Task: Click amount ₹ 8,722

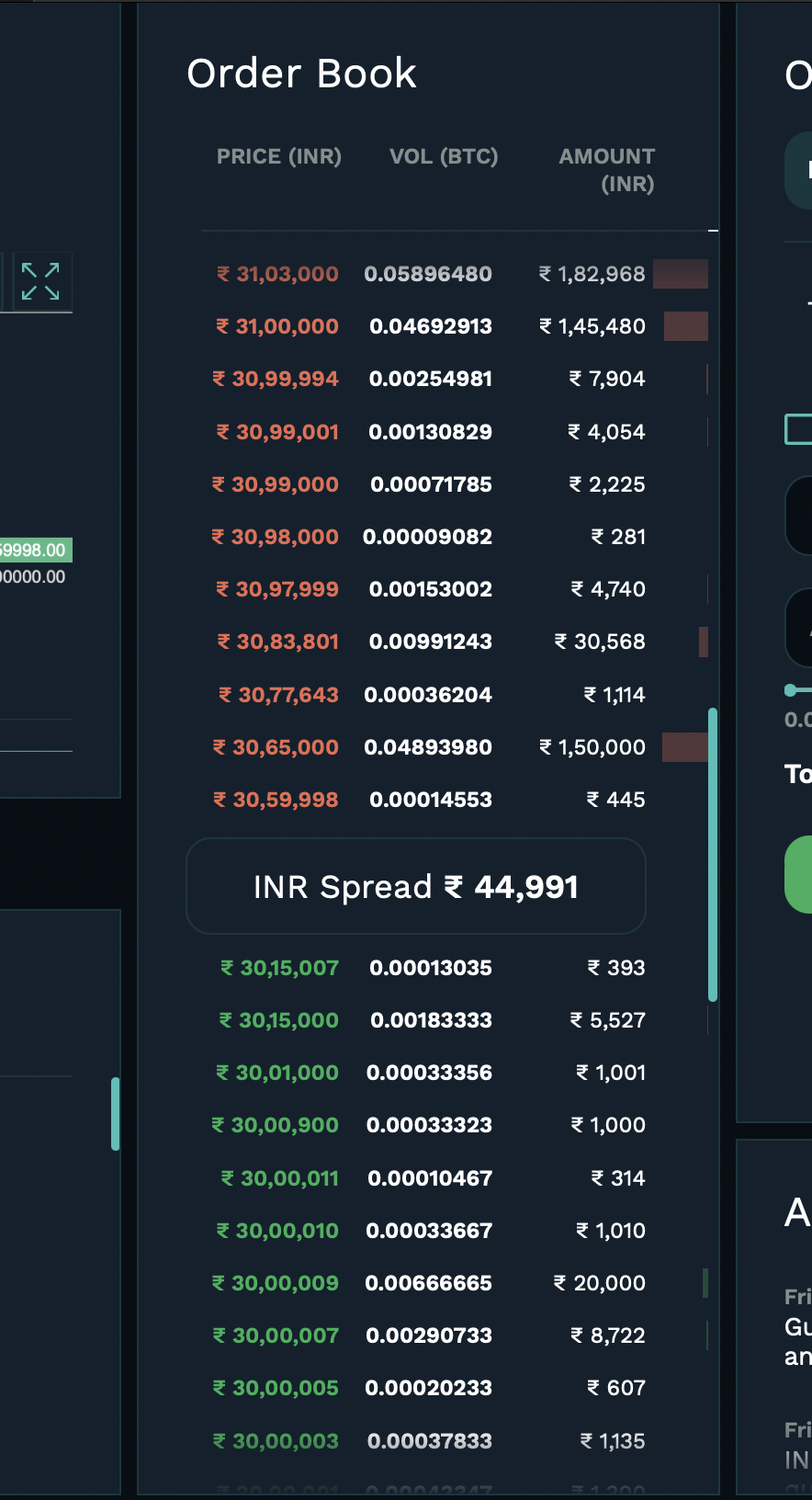Action: pyautogui.click(x=608, y=1335)
